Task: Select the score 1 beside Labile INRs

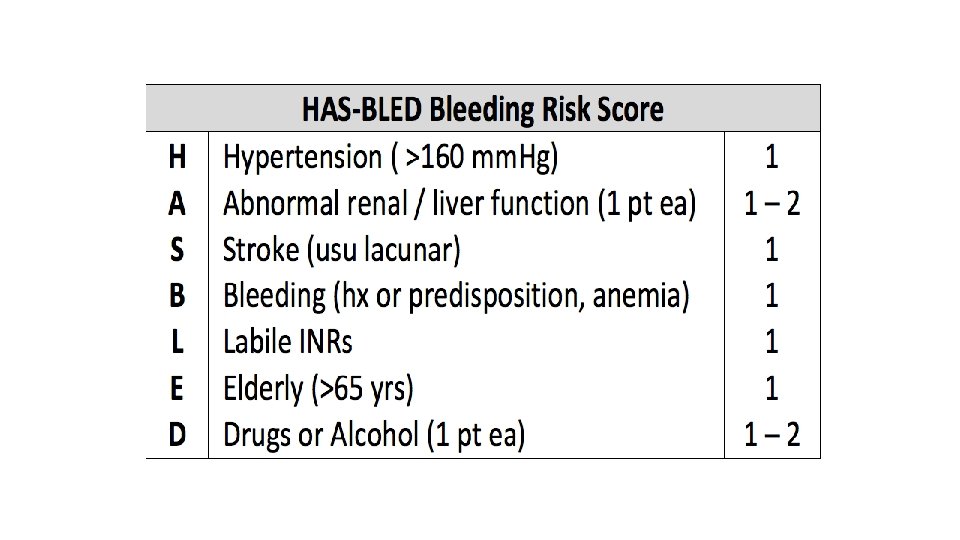Action: pyautogui.click(x=771, y=343)
